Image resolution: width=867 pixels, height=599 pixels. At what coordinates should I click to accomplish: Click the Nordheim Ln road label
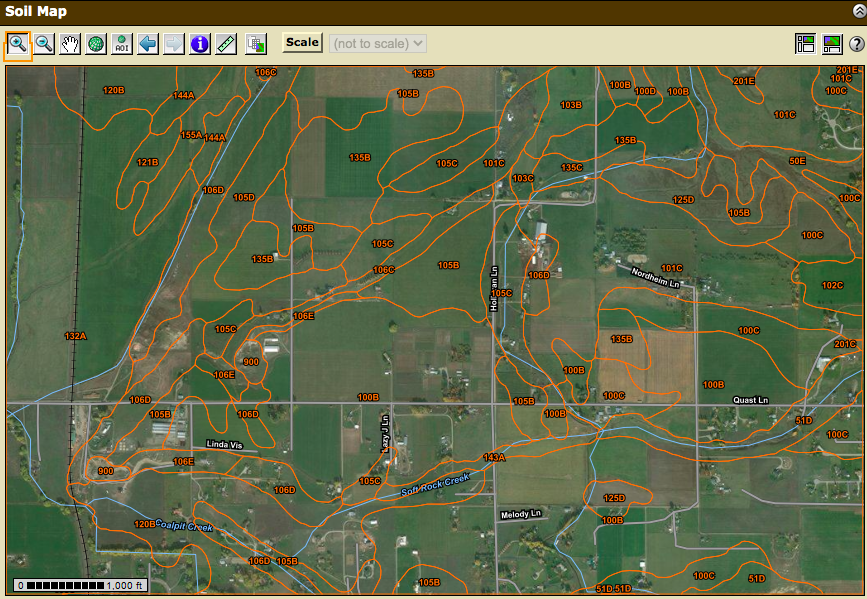tap(655, 278)
